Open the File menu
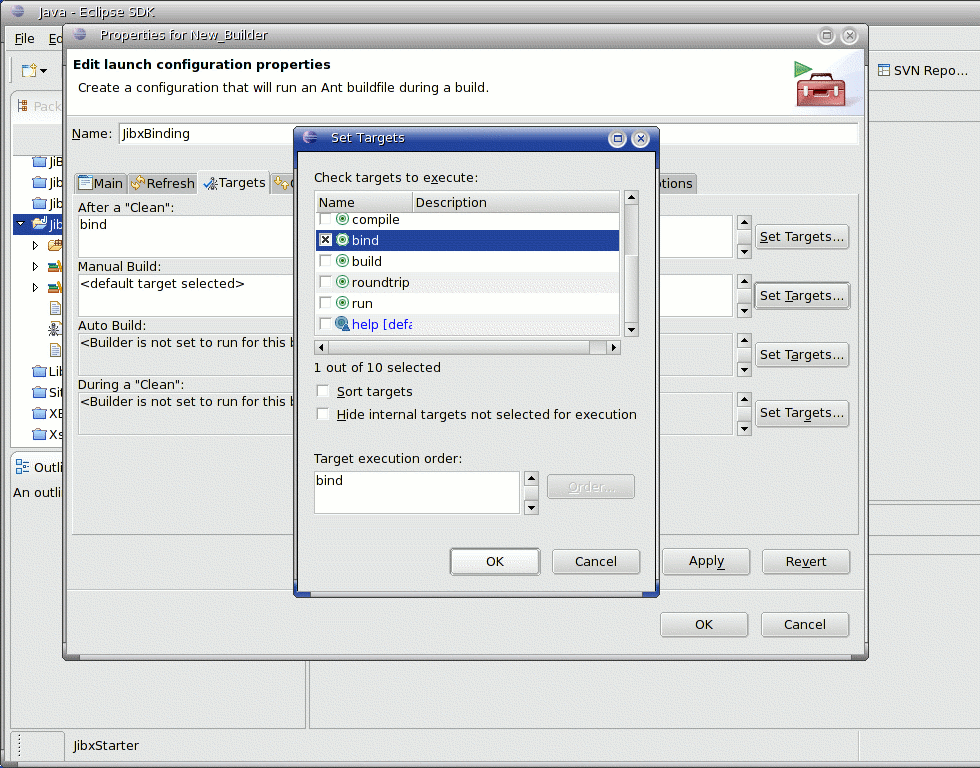Viewport: 980px width, 768px height. pyautogui.click(x=24, y=39)
